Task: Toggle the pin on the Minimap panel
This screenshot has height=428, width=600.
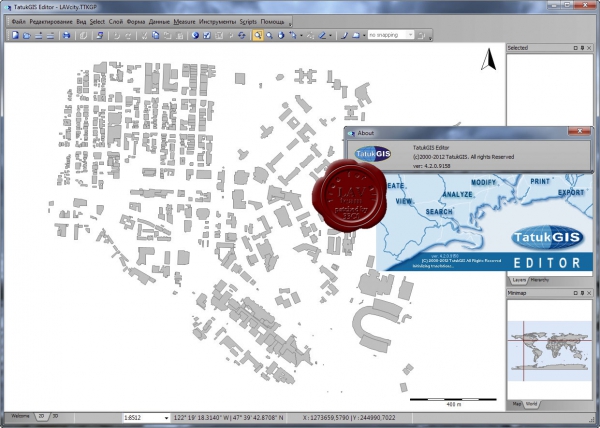Action: [x=582, y=293]
